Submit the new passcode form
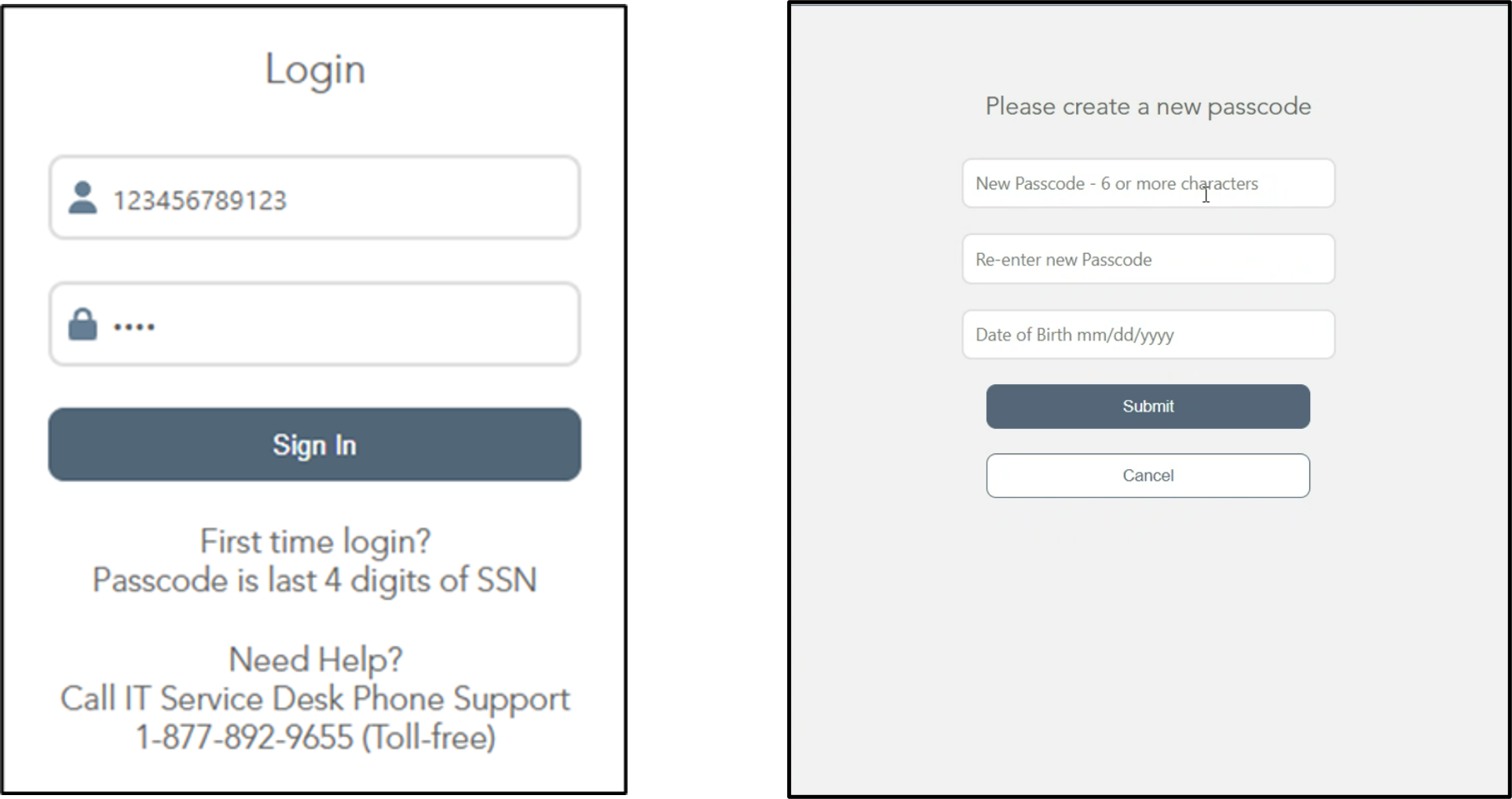The height and width of the screenshot is (799, 1512). [x=1148, y=406]
